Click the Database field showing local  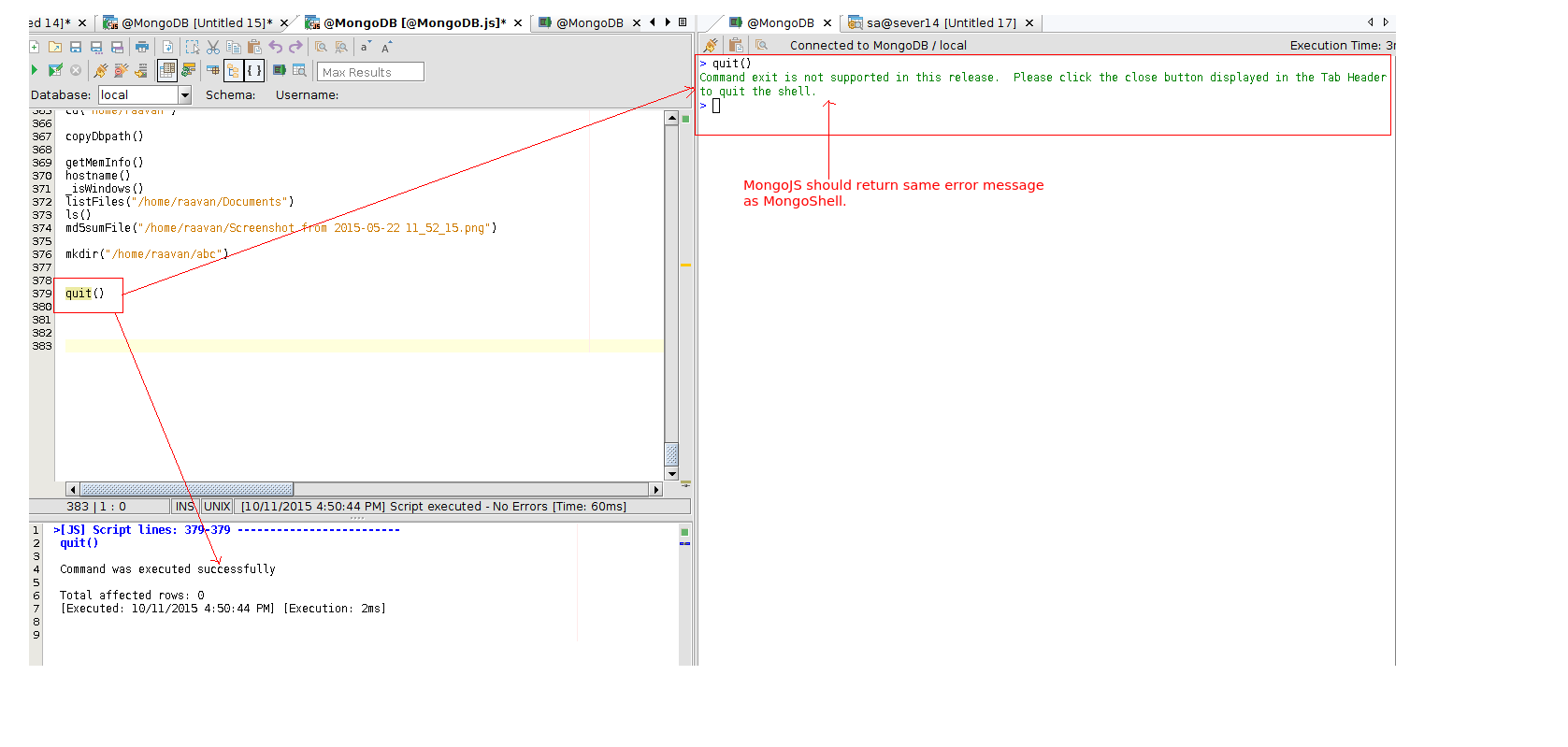(138, 94)
